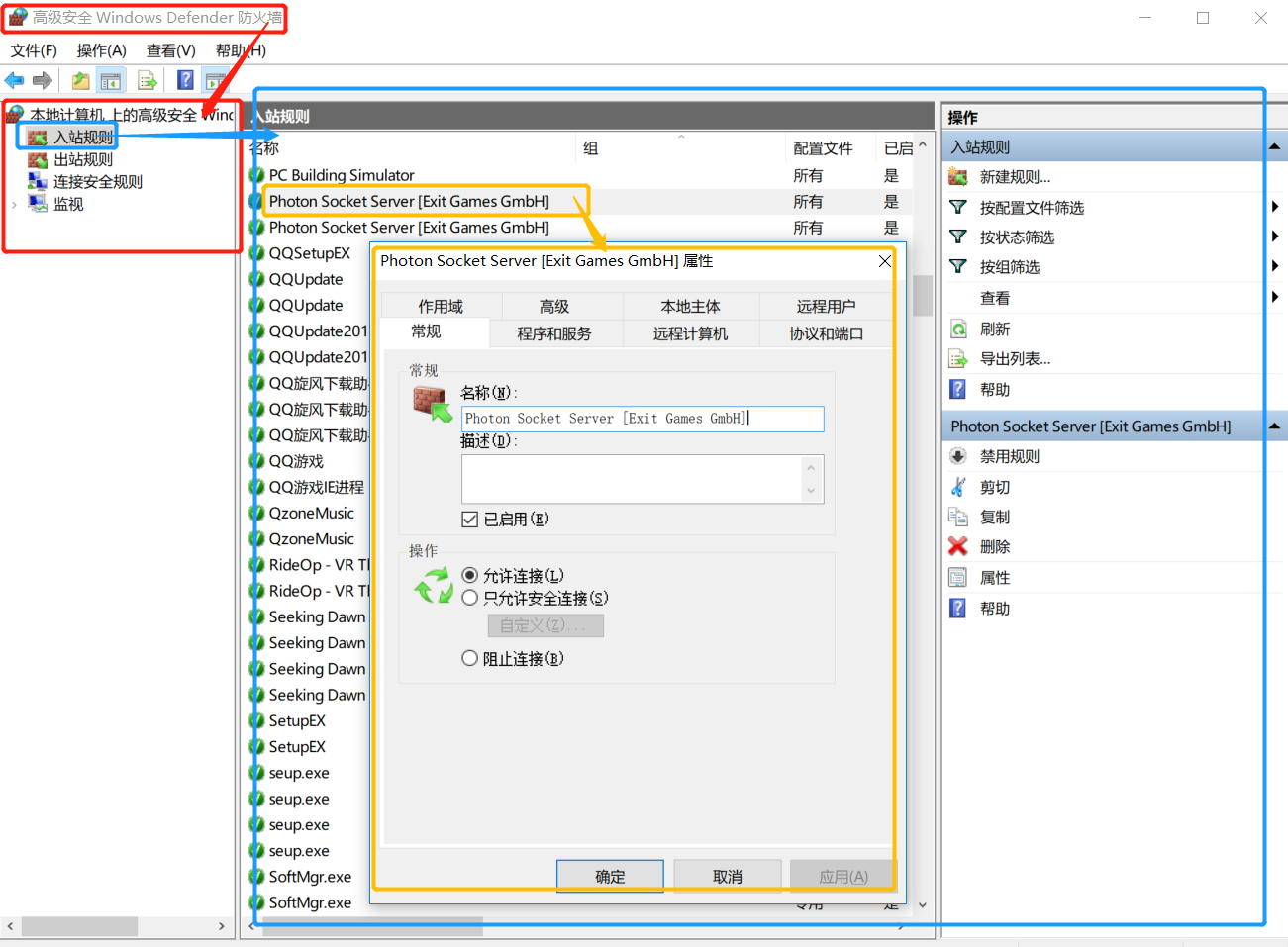Click the up-one-level folder toolbar icon

pyautogui.click(x=80, y=81)
